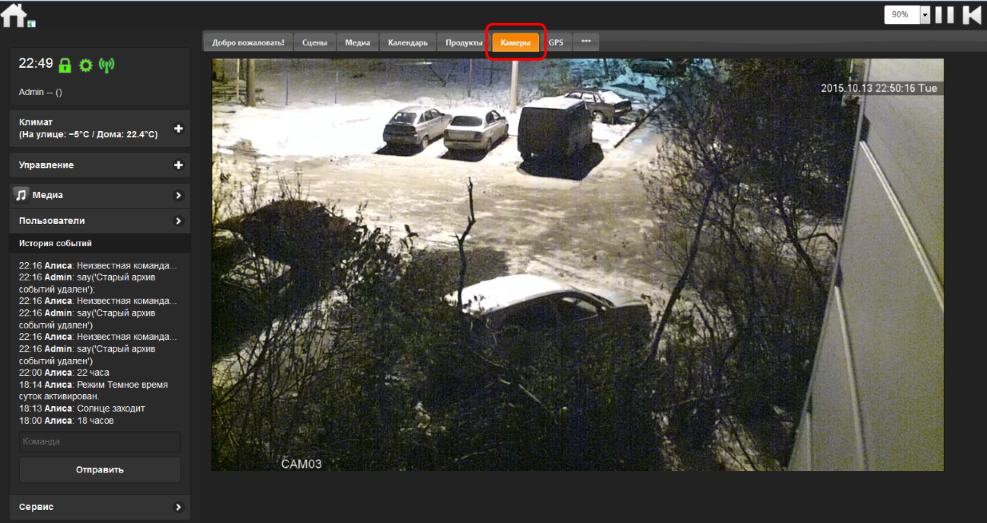Expand the Сервис chevron
Viewport: 987px width, 523px height.
[x=178, y=507]
